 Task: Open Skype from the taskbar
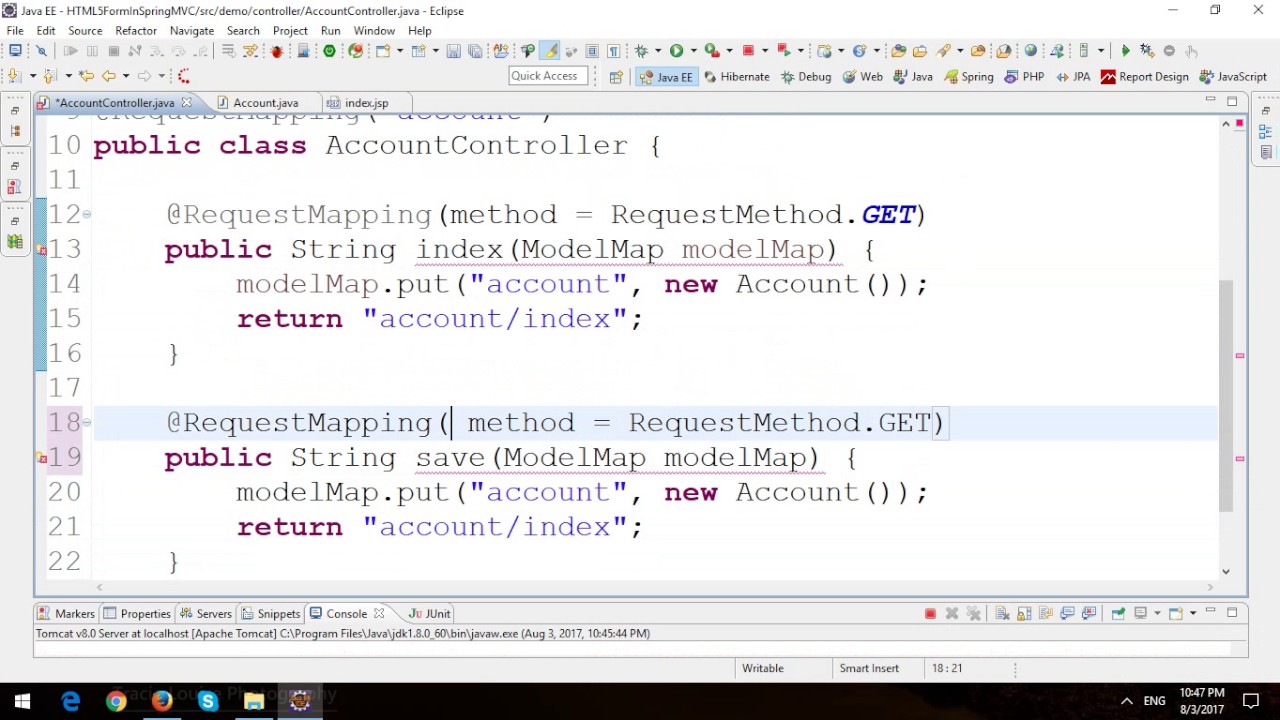click(x=208, y=701)
